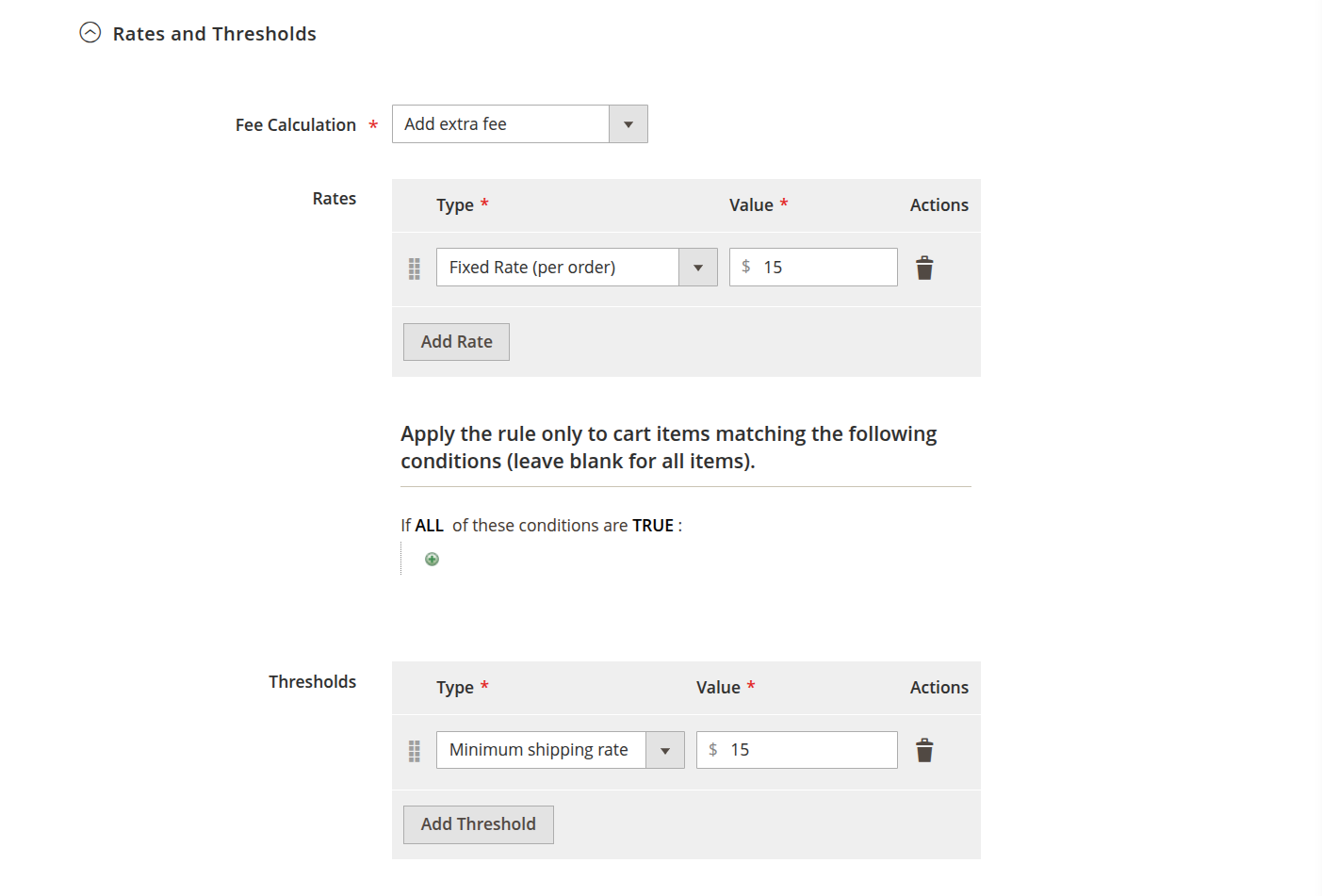Click the Rates section label
1322x896 pixels.
[x=334, y=199]
